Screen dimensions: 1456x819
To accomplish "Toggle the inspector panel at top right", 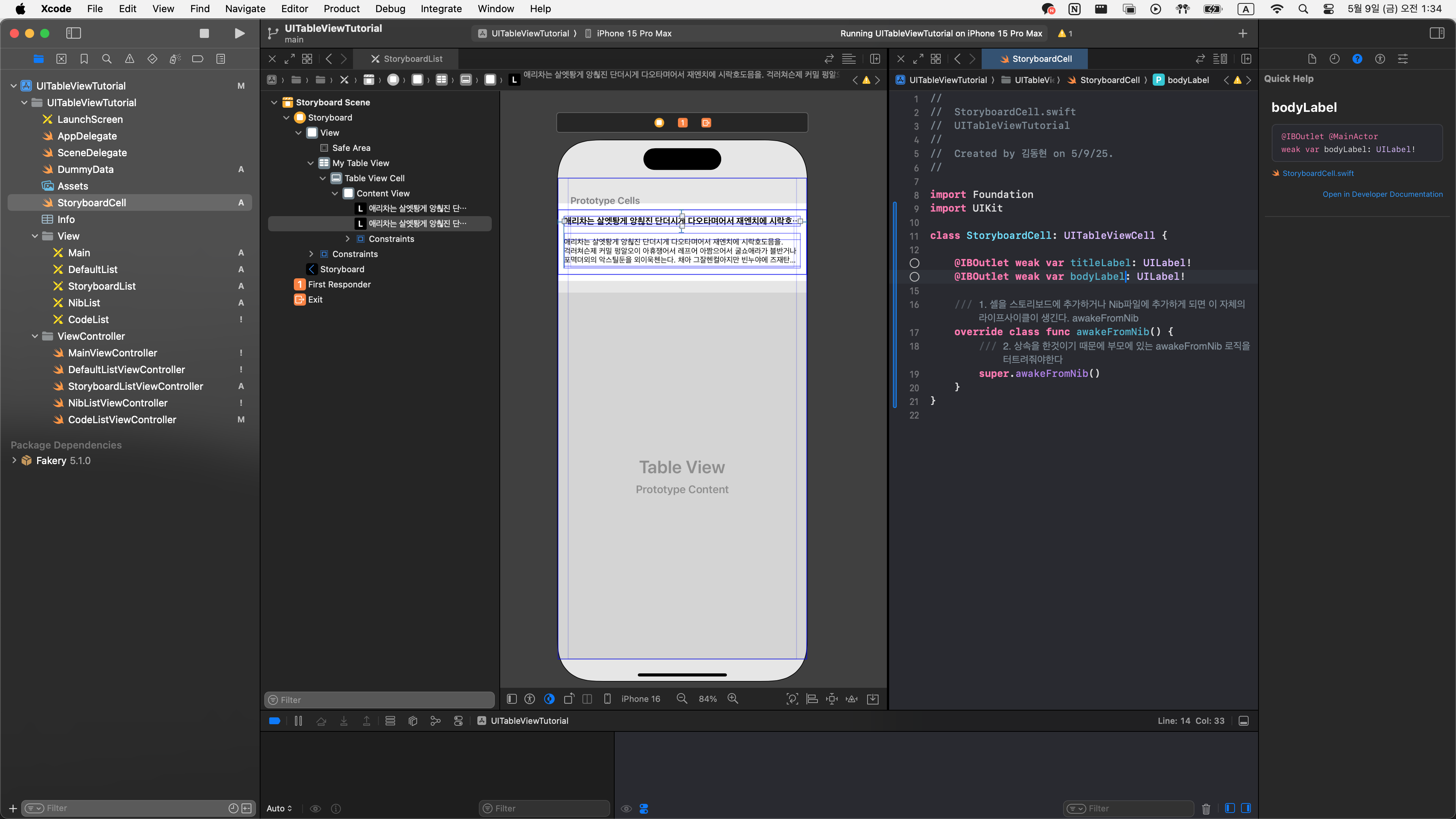I will pyautogui.click(x=1437, y=33).
